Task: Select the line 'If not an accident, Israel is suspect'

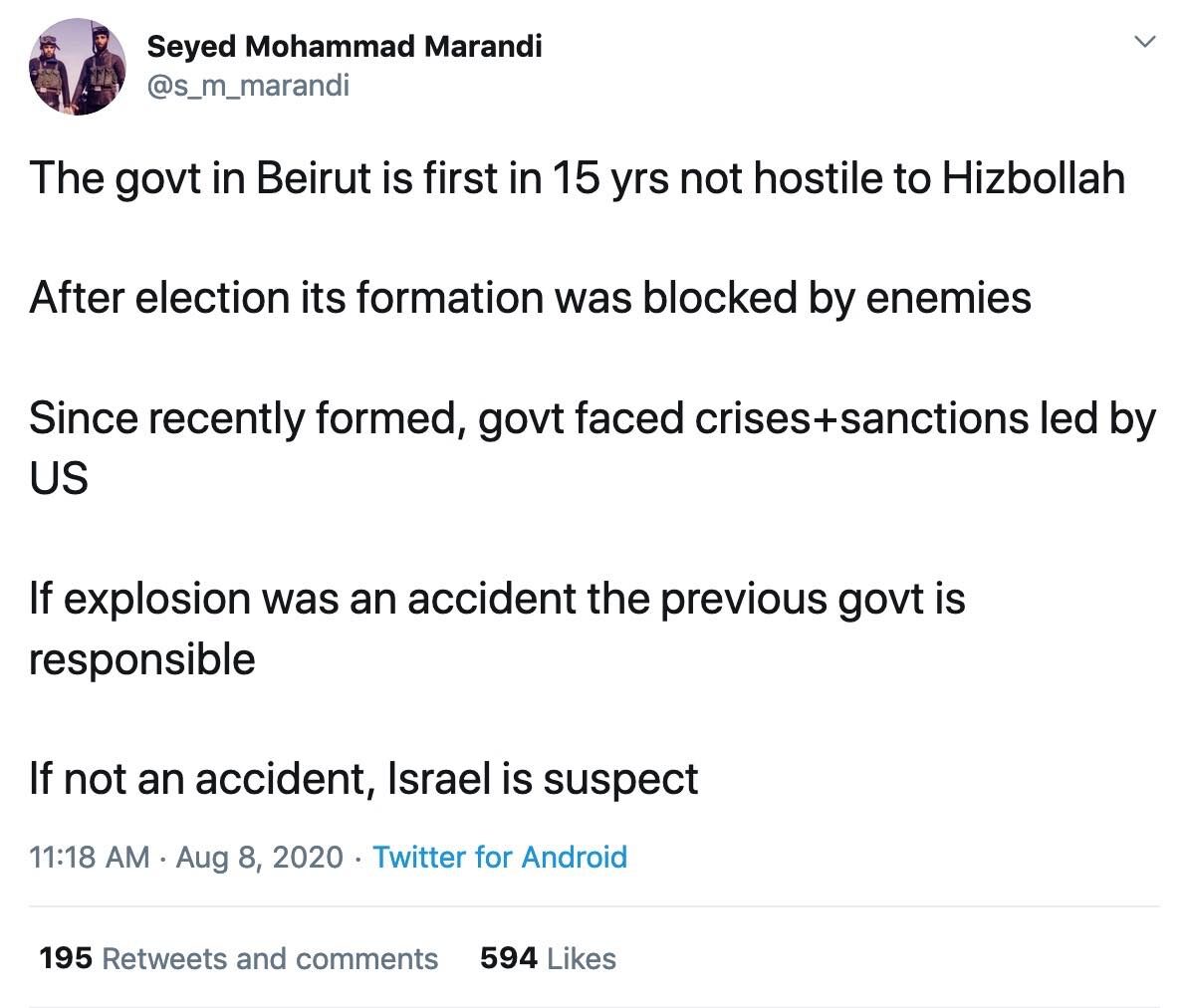Action: tap(363, 779)
